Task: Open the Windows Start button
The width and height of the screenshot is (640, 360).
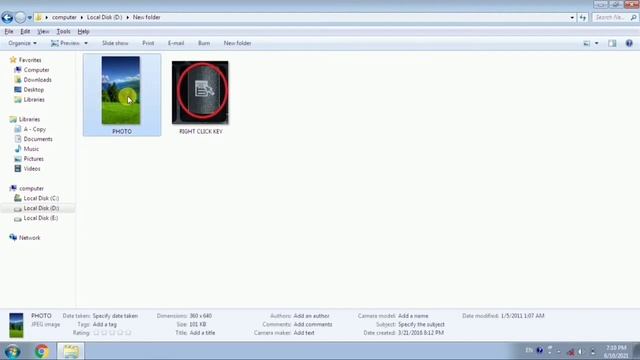Action: [12, 351]
